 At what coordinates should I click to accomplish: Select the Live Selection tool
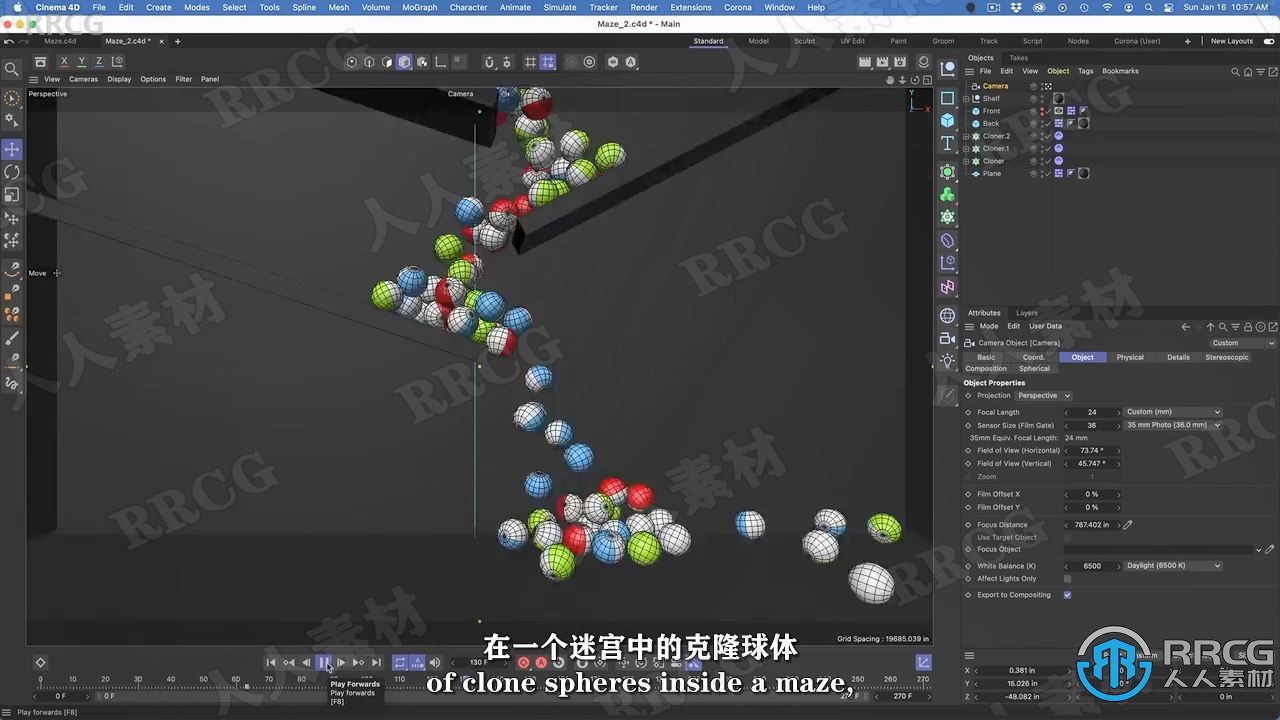coord(12,98)
